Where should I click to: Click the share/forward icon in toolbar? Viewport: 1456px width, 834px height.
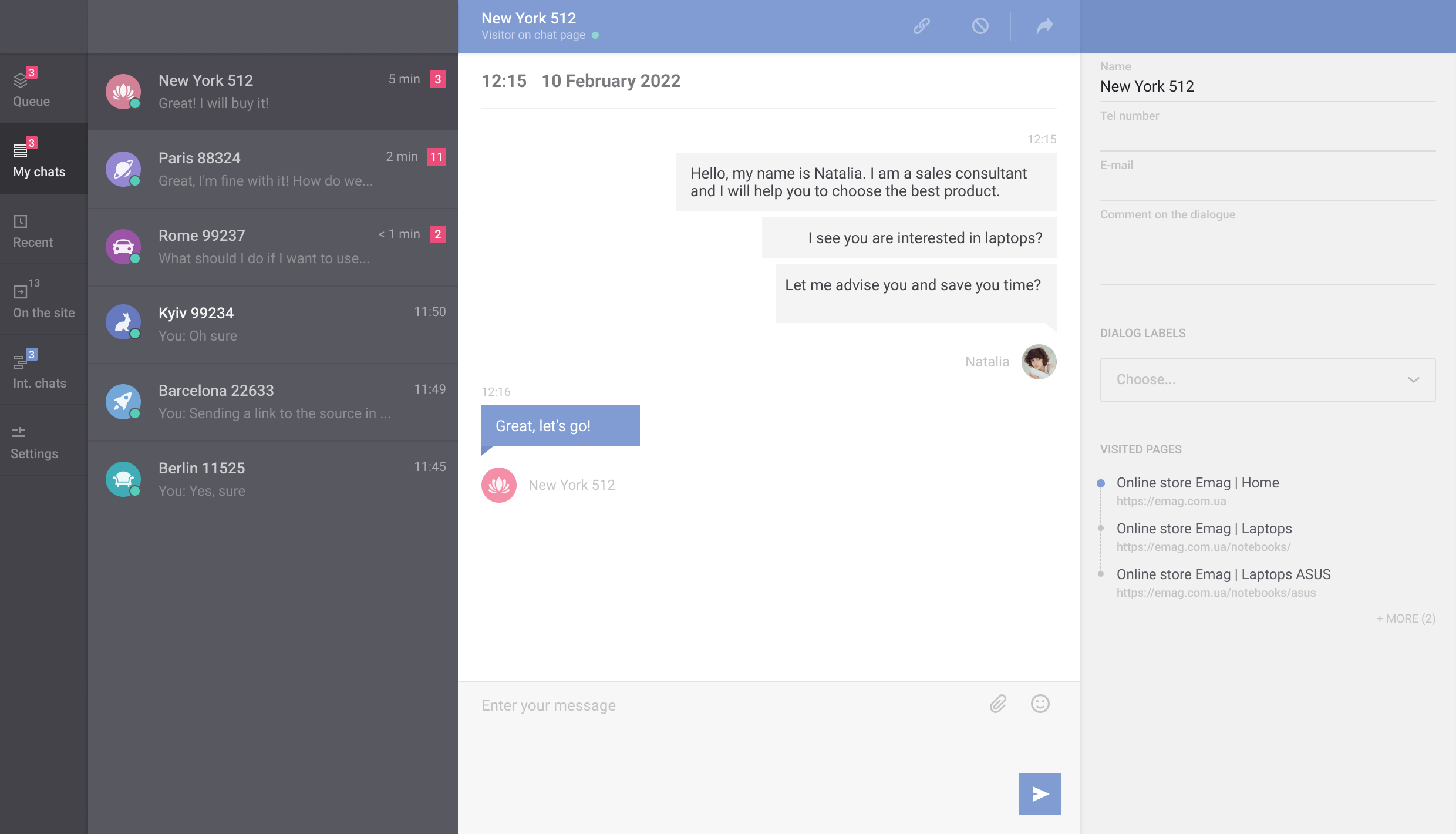point(1045,26)
